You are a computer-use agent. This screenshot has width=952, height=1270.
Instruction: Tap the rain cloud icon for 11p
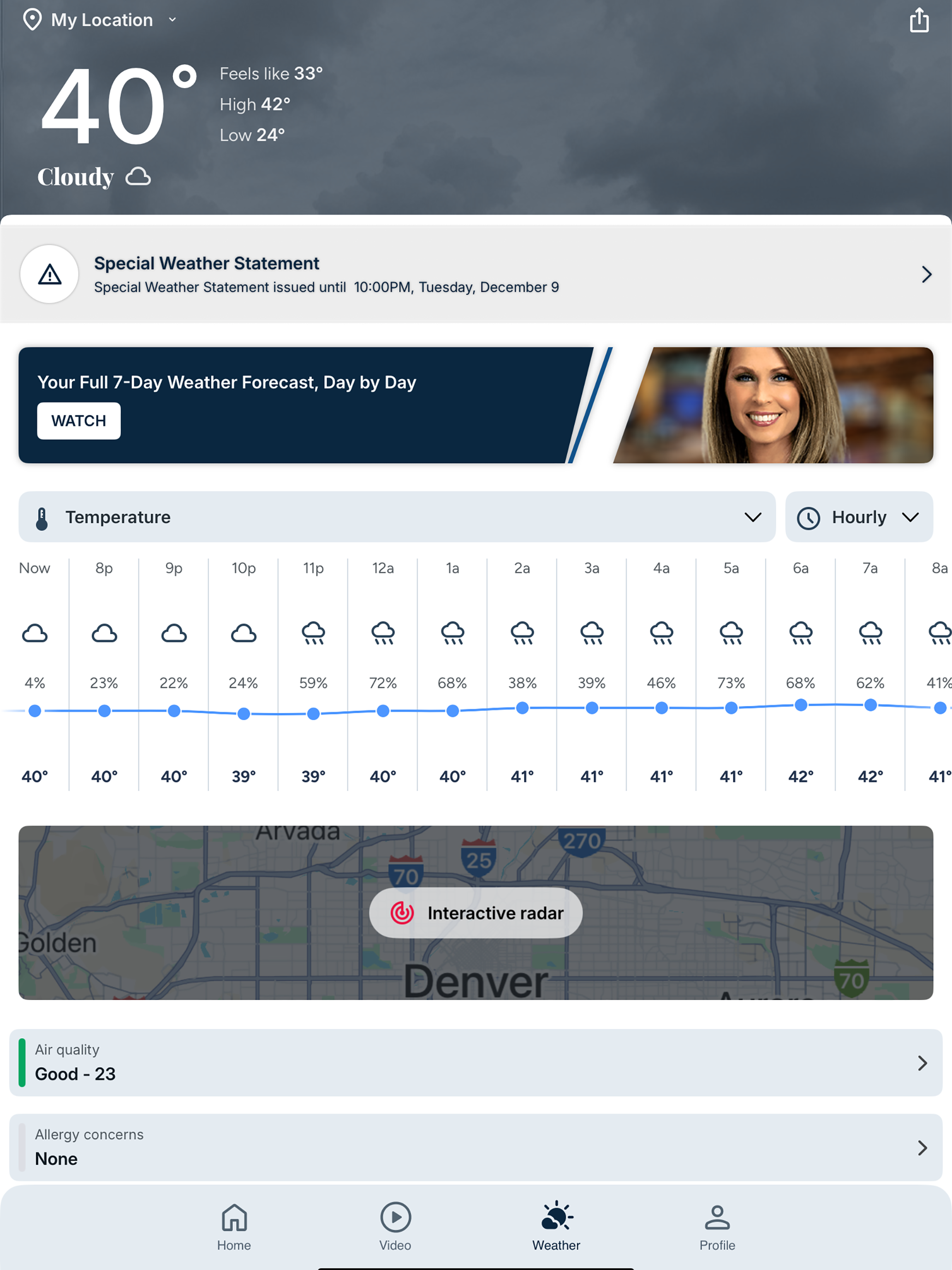coord(313,633)
